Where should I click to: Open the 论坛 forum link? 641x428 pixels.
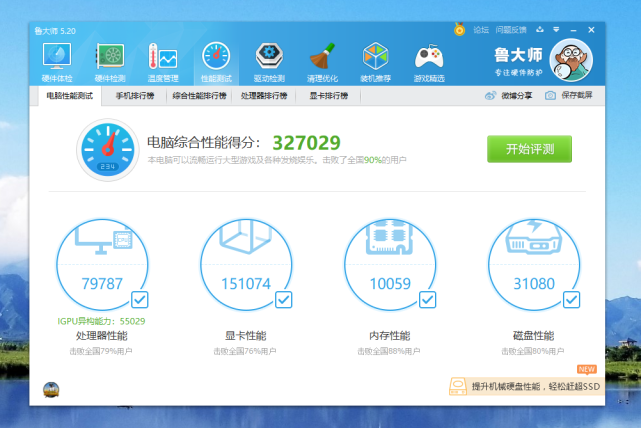pos(481,30)
